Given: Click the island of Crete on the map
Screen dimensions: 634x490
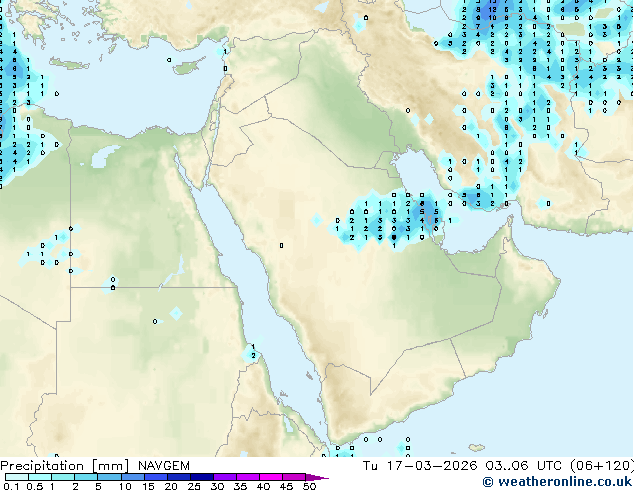Looking at the screenshot, I should tap(69, 63).
